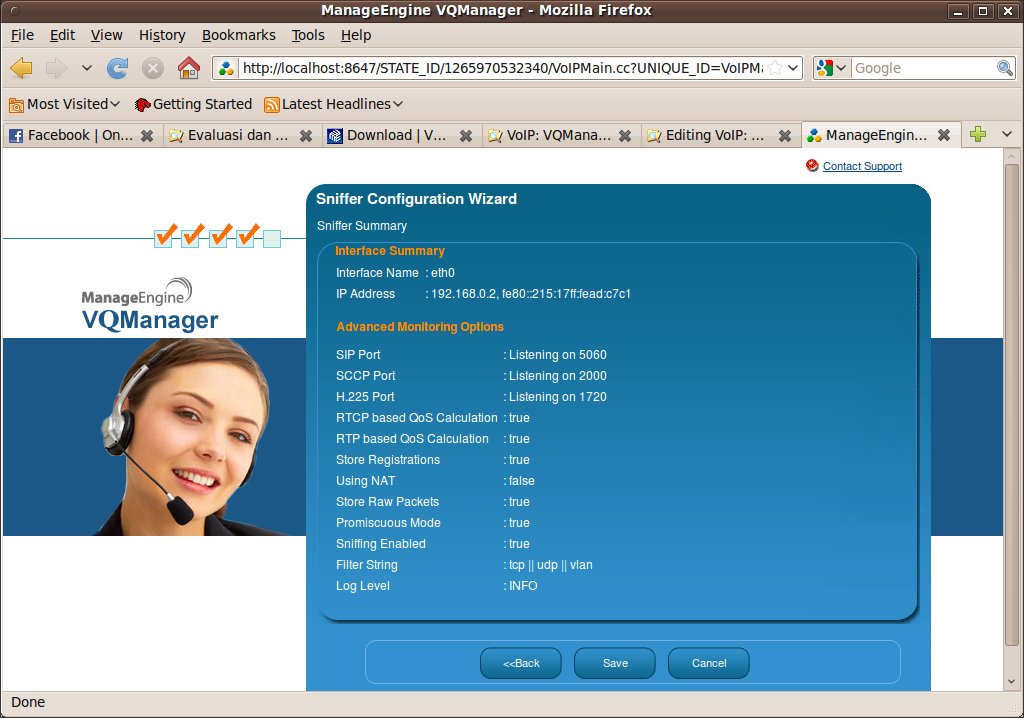The height and width of the screenshot is (718, 1024).
Task: Click the SIP Port 'Listening on 5060' value
Action: coord(558,355)
